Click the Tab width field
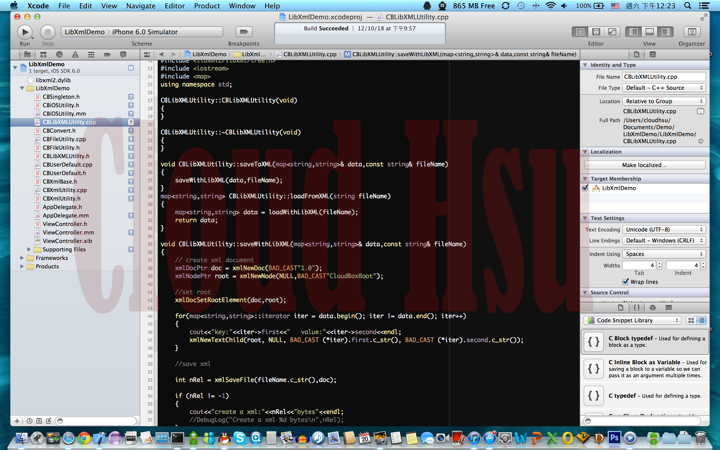This screenshot has height=450, width=720. (x=639, y=265)
